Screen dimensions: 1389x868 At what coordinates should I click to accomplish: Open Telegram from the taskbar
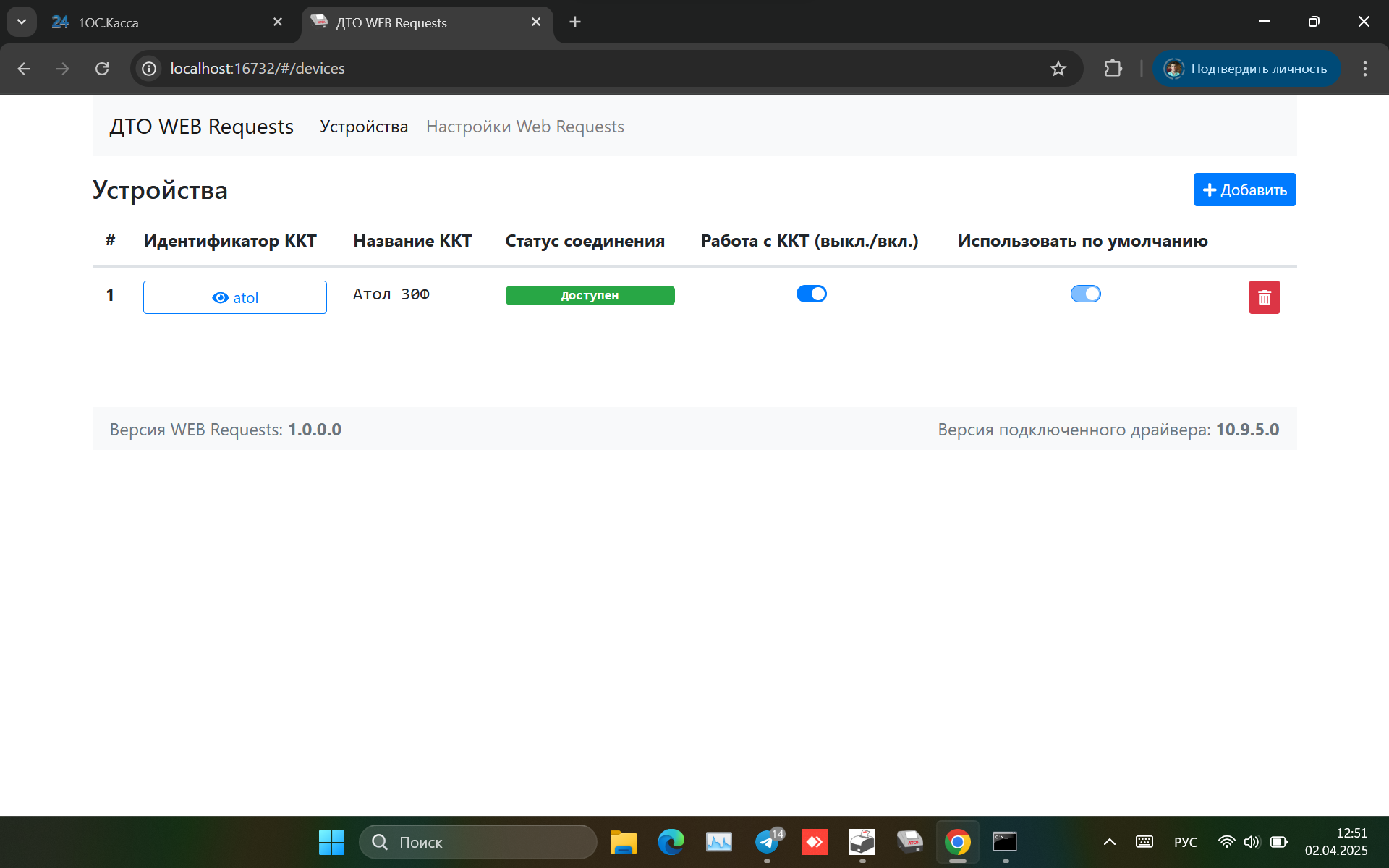point(767,842)
